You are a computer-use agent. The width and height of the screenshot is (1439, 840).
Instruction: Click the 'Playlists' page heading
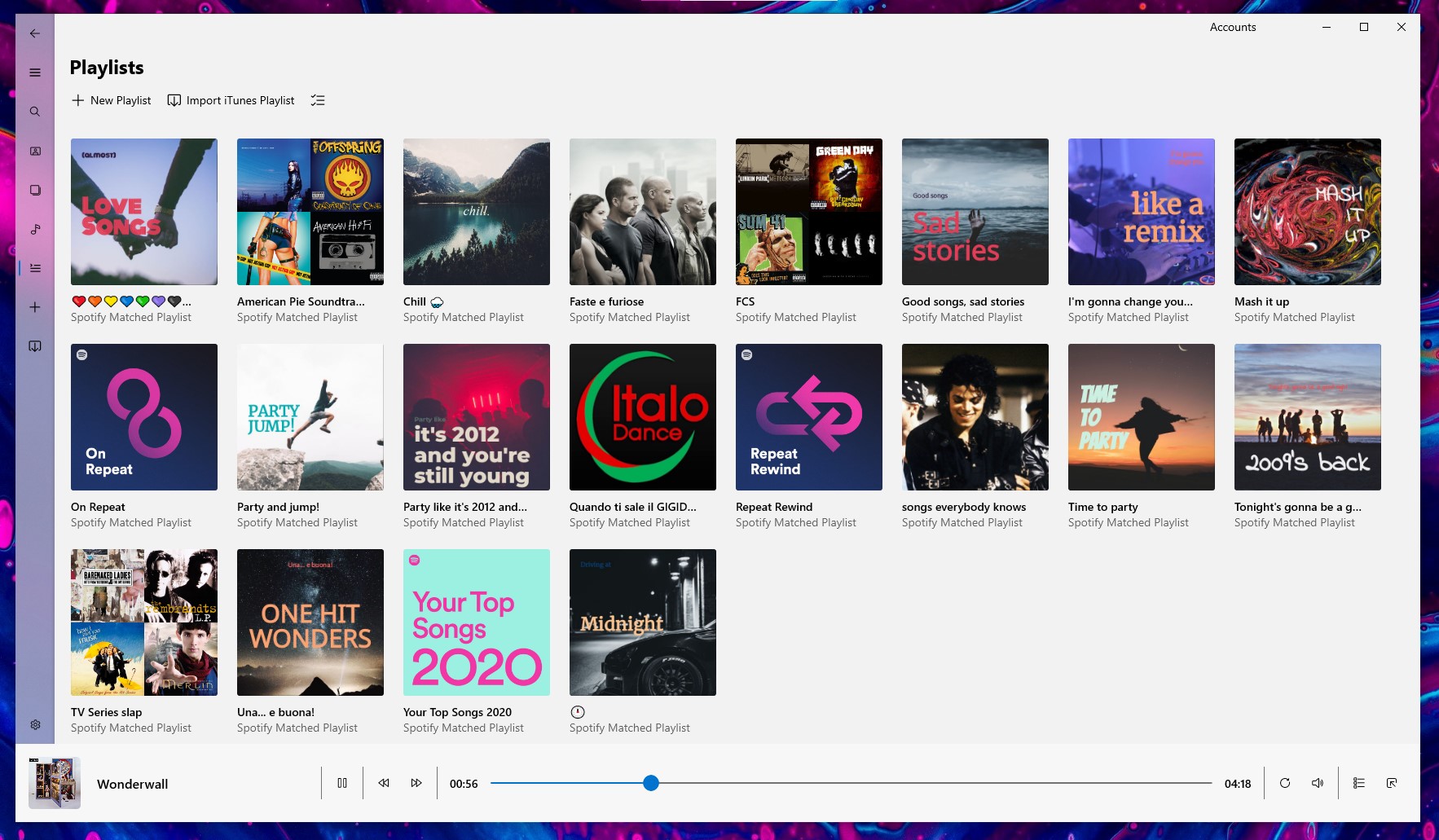point(107,68)
